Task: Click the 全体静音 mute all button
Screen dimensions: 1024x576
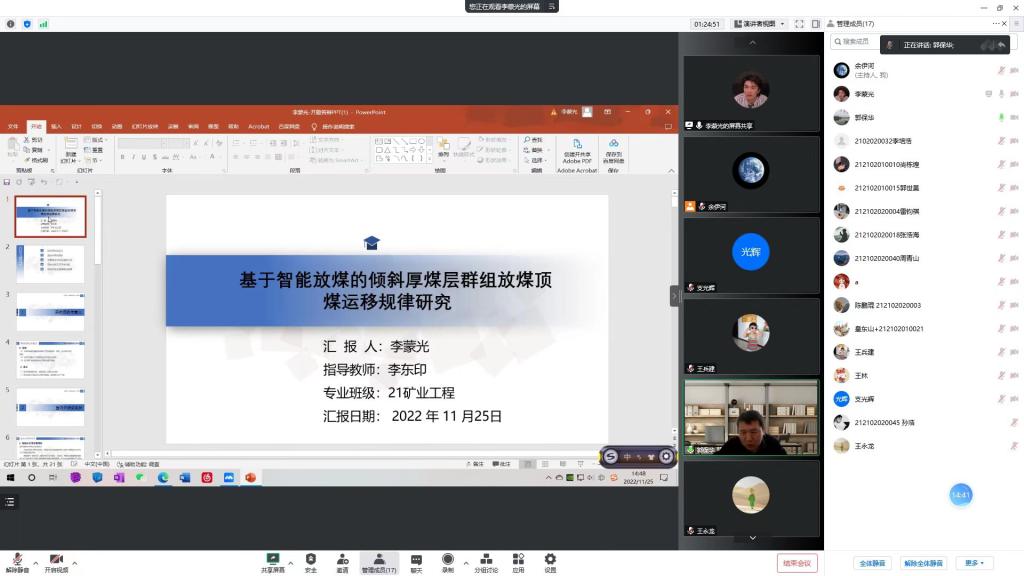Action: click(872, 563)
